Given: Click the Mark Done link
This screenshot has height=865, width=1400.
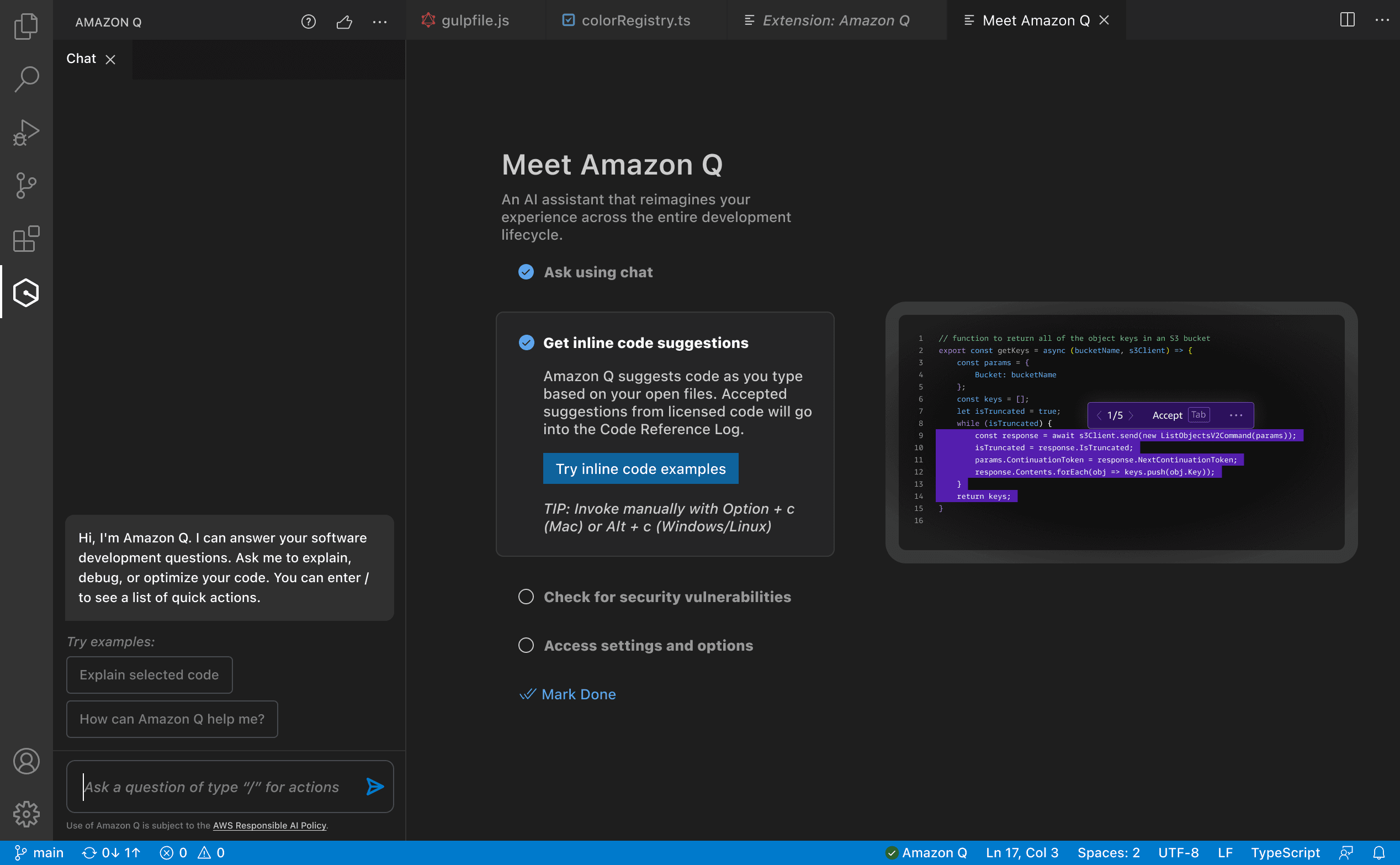Looking at the screenshot, I should 568,694.
